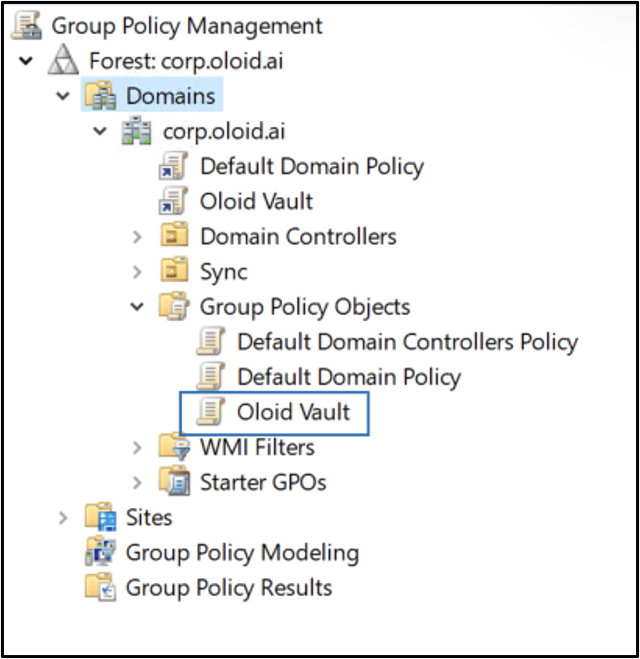Collapse the Group Policy Objects container
This screenshot has height=659, width=640.
click(137, 307)
